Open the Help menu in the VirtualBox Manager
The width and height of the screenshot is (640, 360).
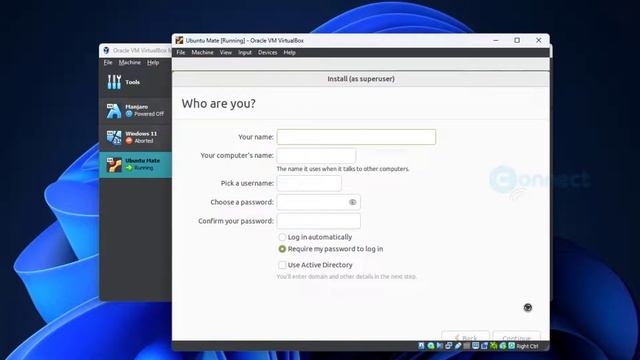153,62
